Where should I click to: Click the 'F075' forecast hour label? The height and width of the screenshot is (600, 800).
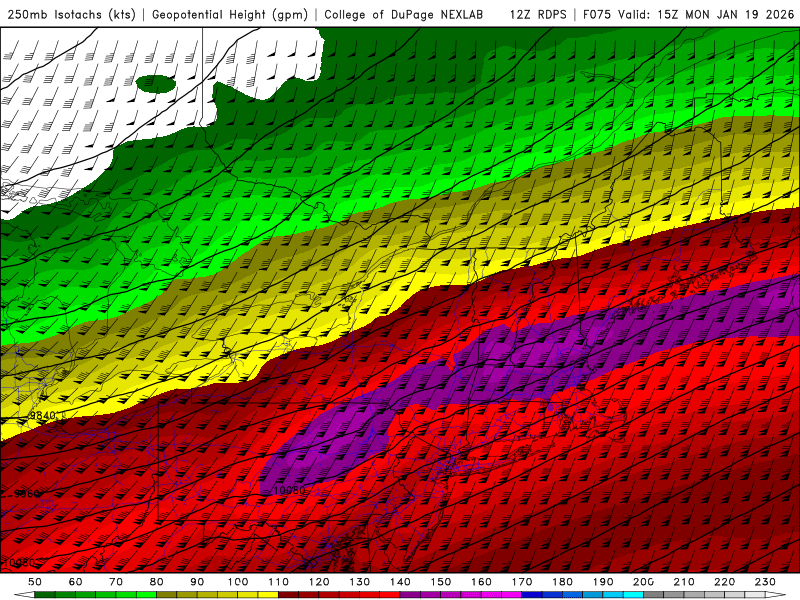597,15
